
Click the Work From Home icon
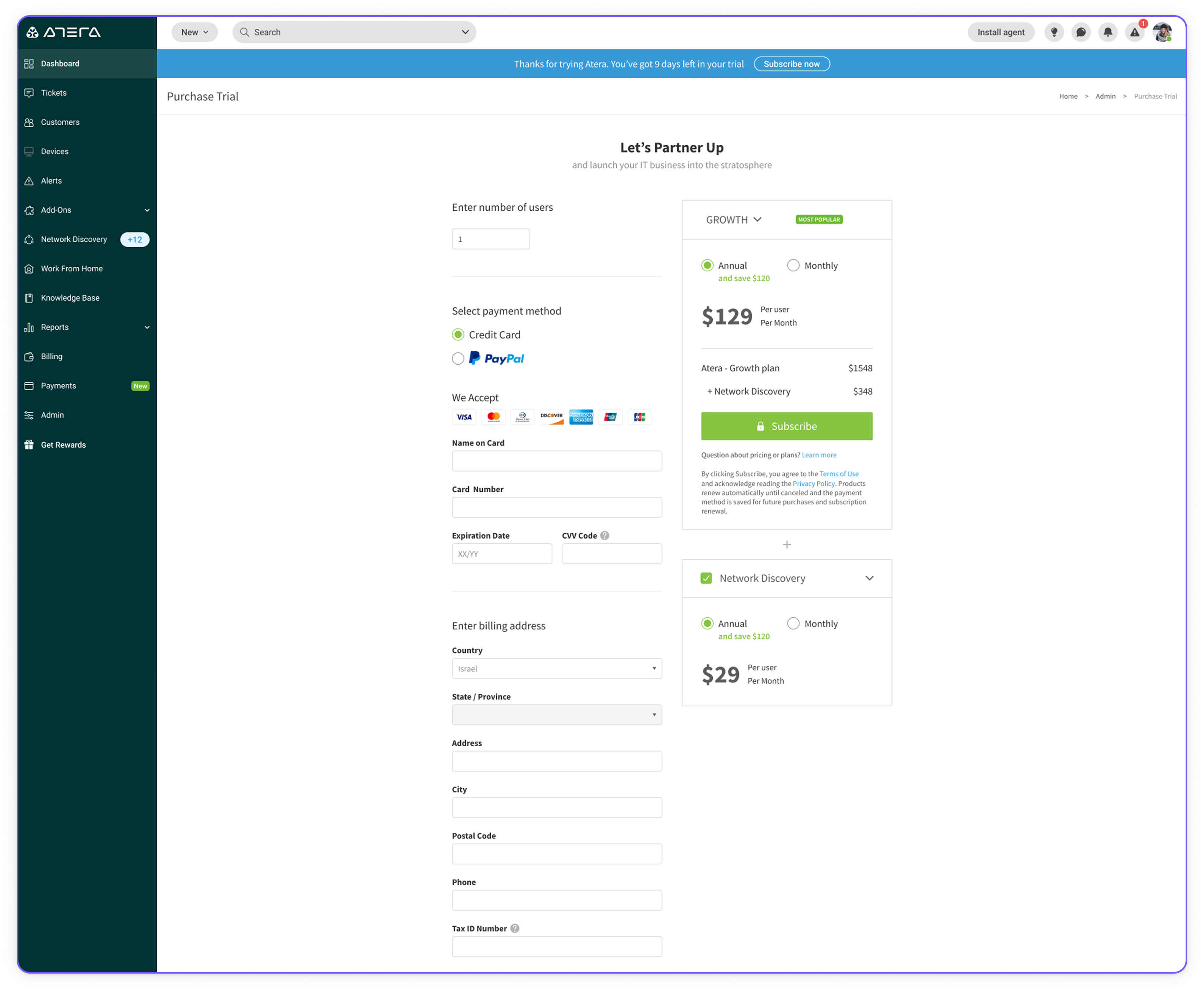pos(29,268)
